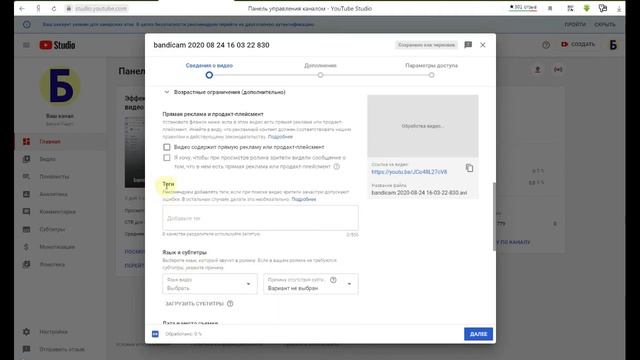The image size is (640, 360).
Task: Open Подробнее link under product placement
Action: (280, 137)
